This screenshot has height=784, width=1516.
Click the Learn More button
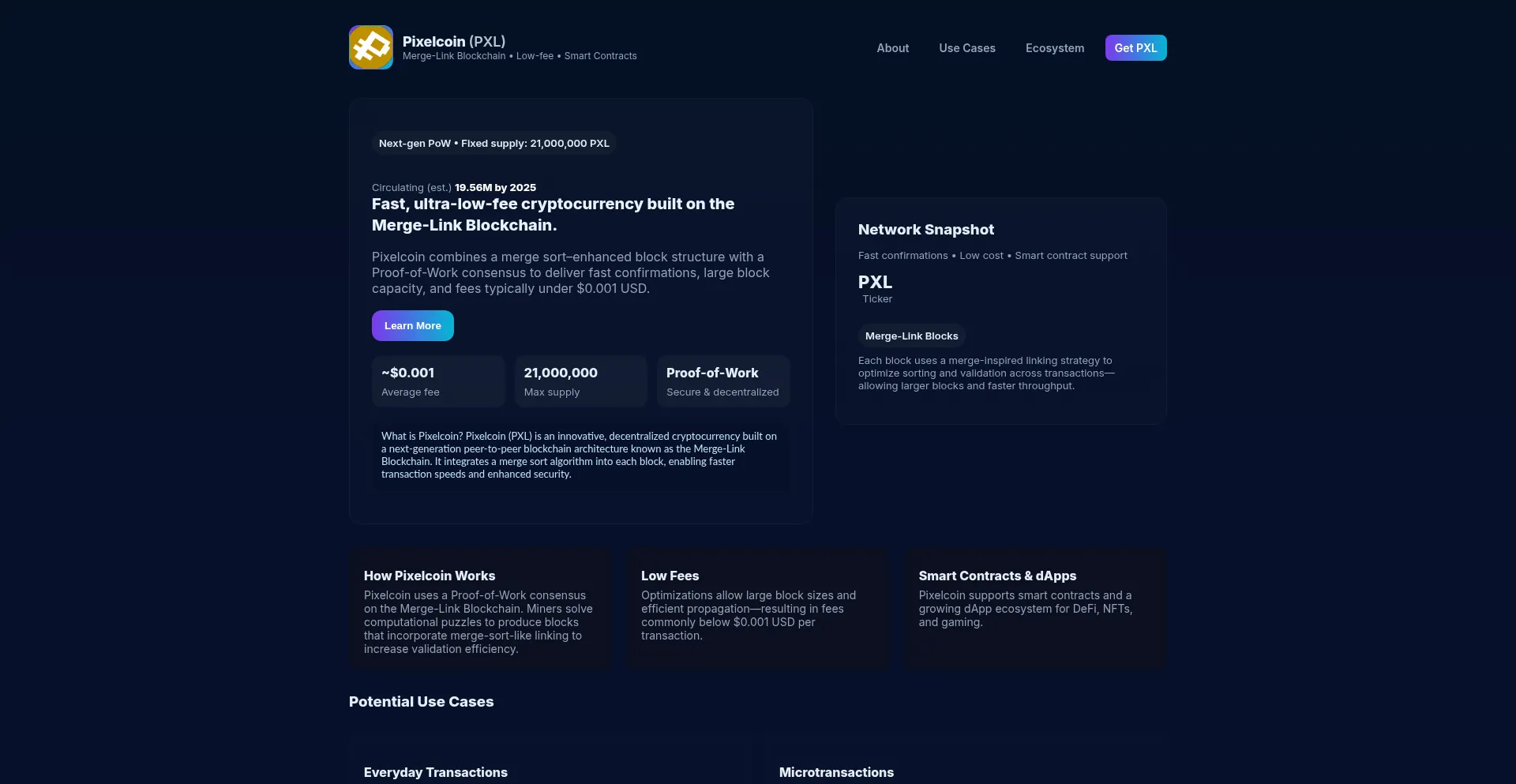(x=412, y=325)
